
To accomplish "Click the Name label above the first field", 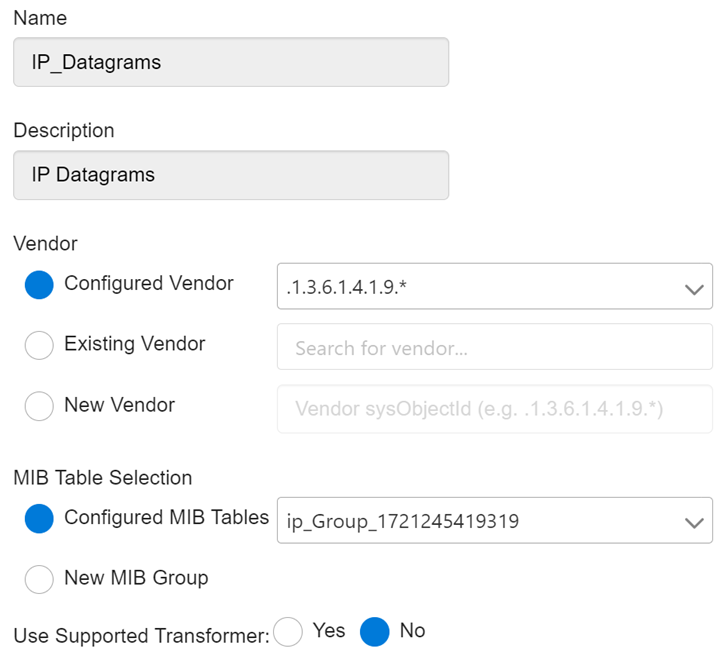I will point(39,18).
